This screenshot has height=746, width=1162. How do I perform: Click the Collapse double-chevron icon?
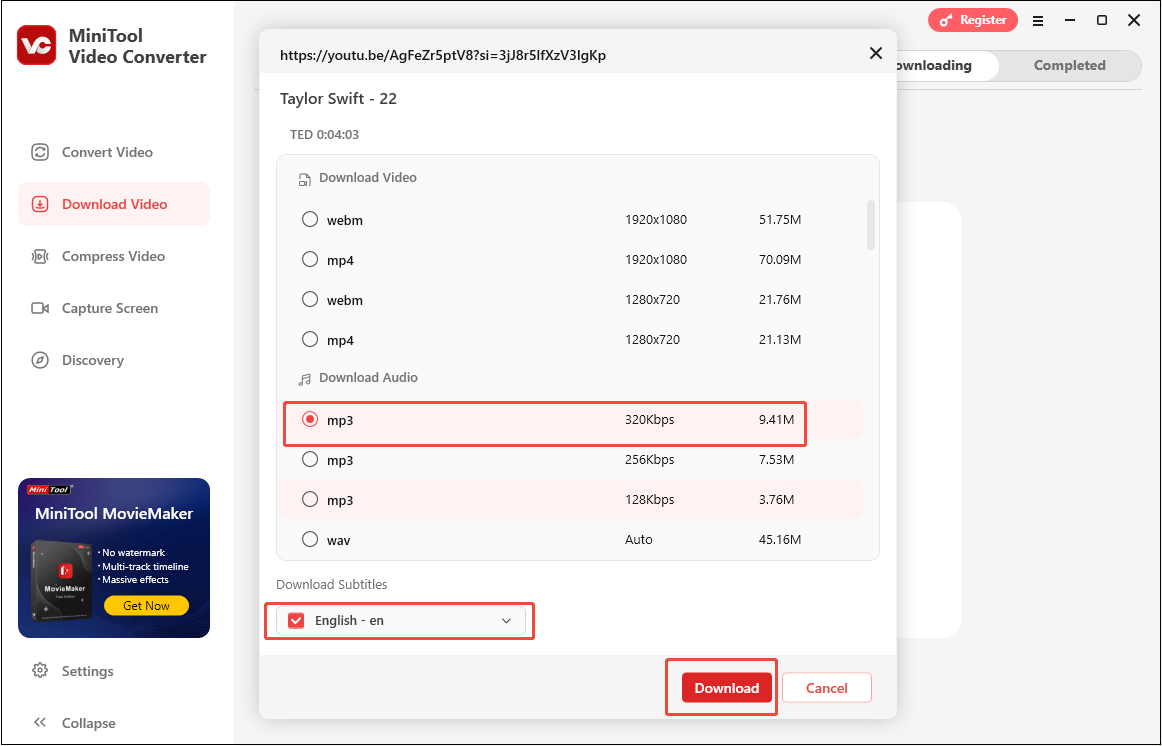coord(40,722)
